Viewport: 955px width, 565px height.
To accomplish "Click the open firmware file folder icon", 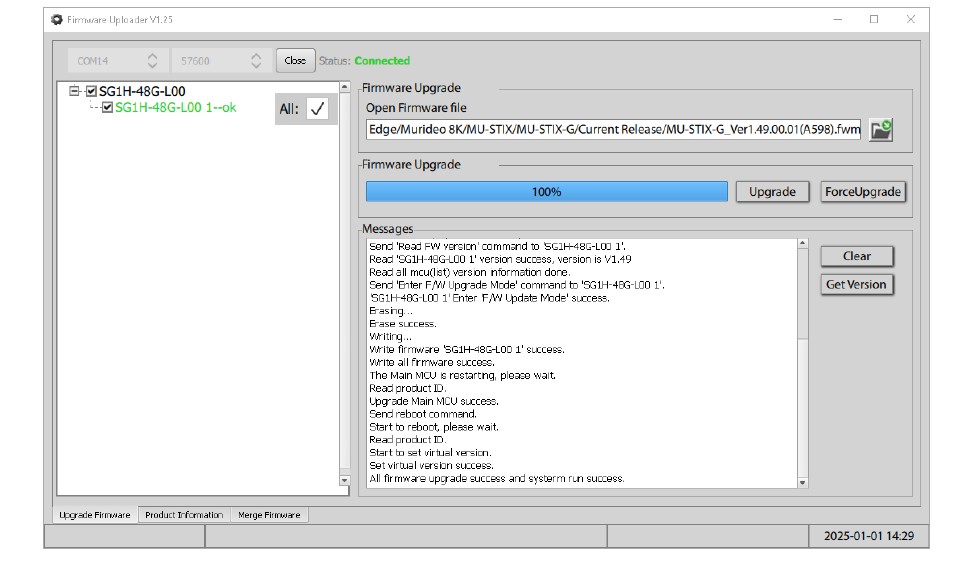I will click(x=880, y=130).
